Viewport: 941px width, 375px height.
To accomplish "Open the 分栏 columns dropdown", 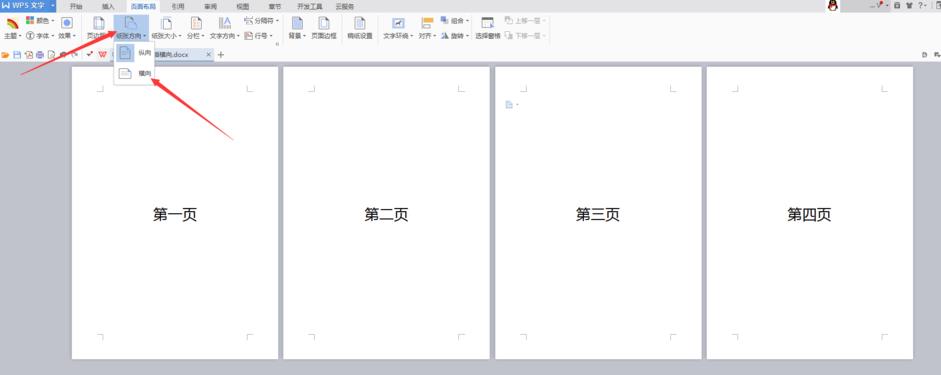I will point(196,28).
